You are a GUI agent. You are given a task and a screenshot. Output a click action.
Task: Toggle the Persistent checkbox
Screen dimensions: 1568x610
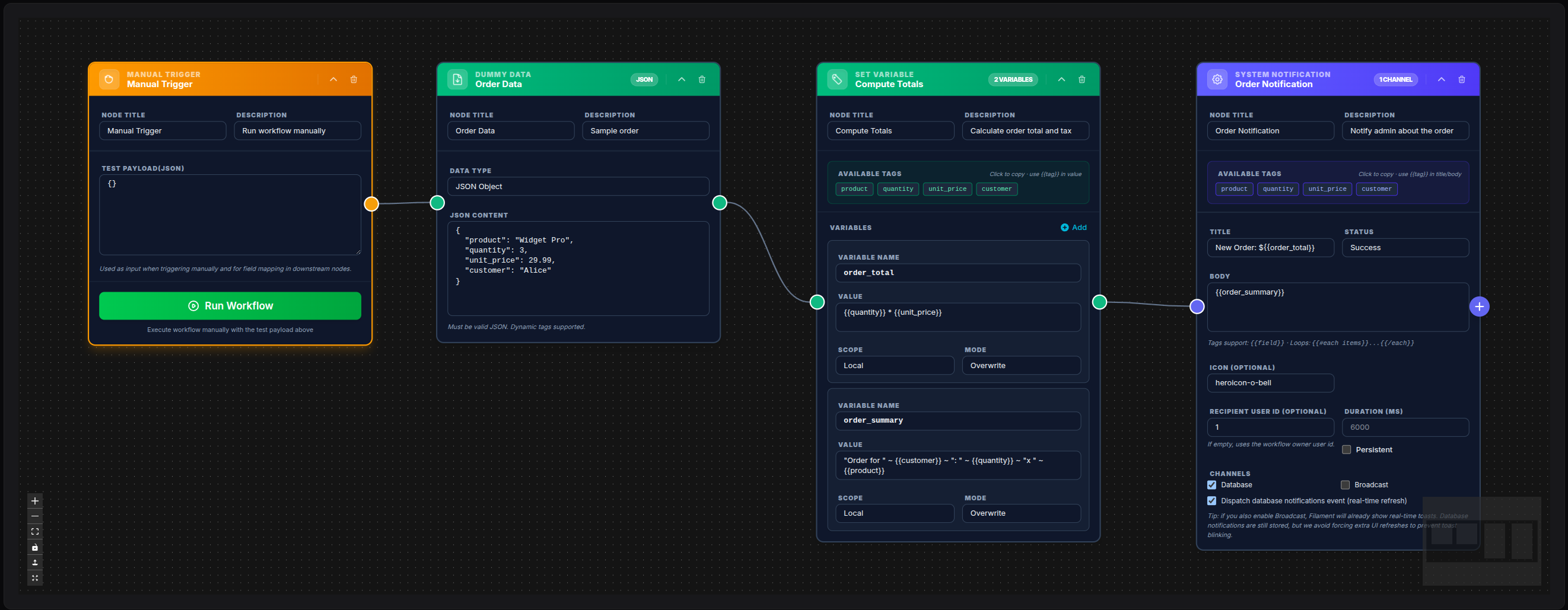coord(1346,449)
